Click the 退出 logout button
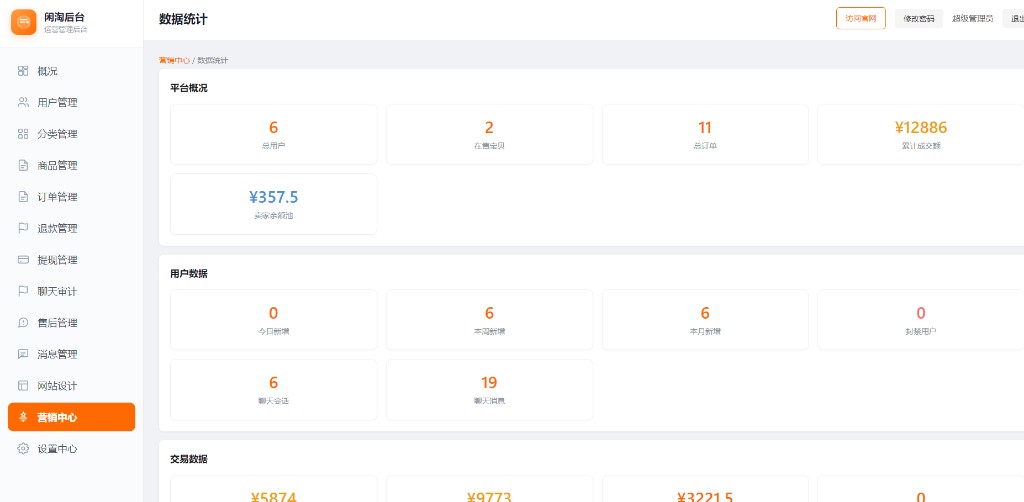This screenshot has height=502, width=1024. pyautogui.click(x=1016, y=18)
